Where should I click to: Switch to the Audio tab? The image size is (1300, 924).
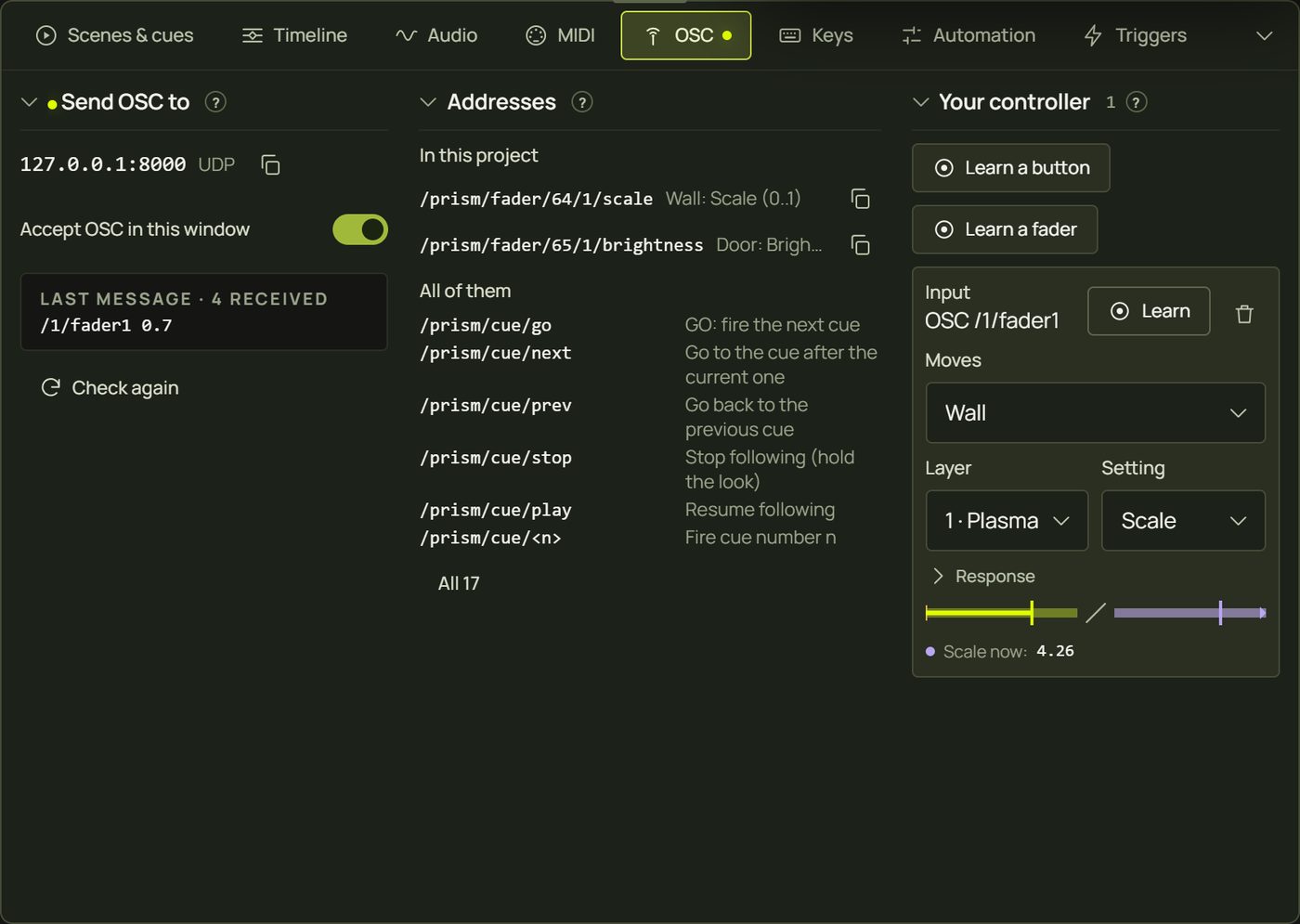coord(435,35)
